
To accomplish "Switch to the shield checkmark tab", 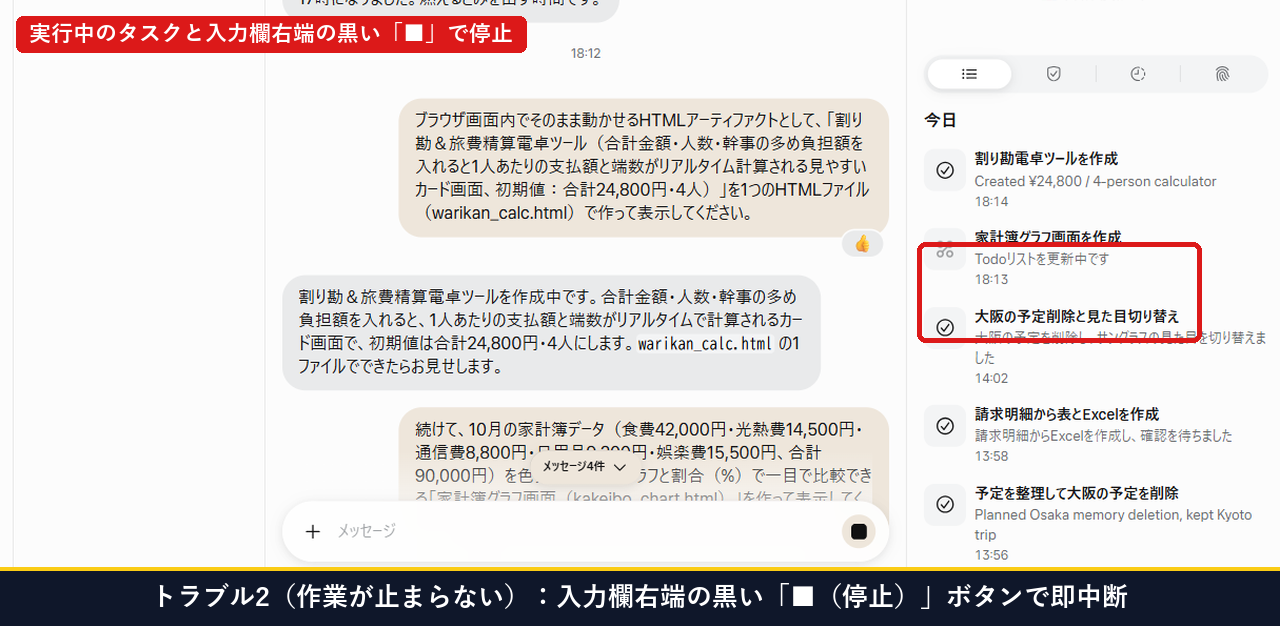I will tap(1053, 74).
